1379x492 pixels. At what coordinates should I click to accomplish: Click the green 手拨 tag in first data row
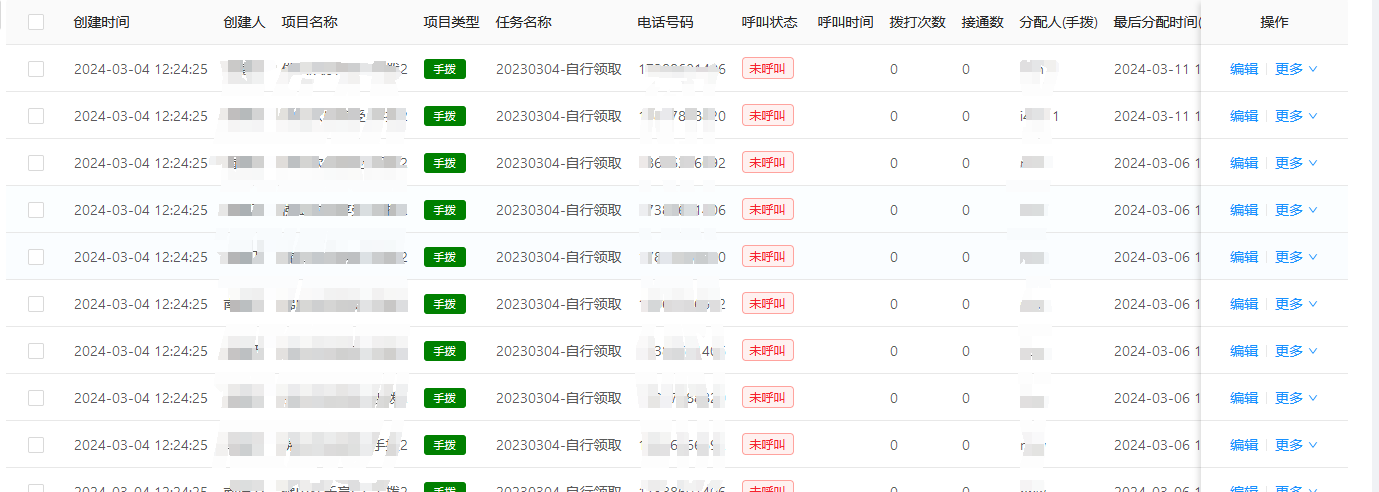(x=445, y=69)
